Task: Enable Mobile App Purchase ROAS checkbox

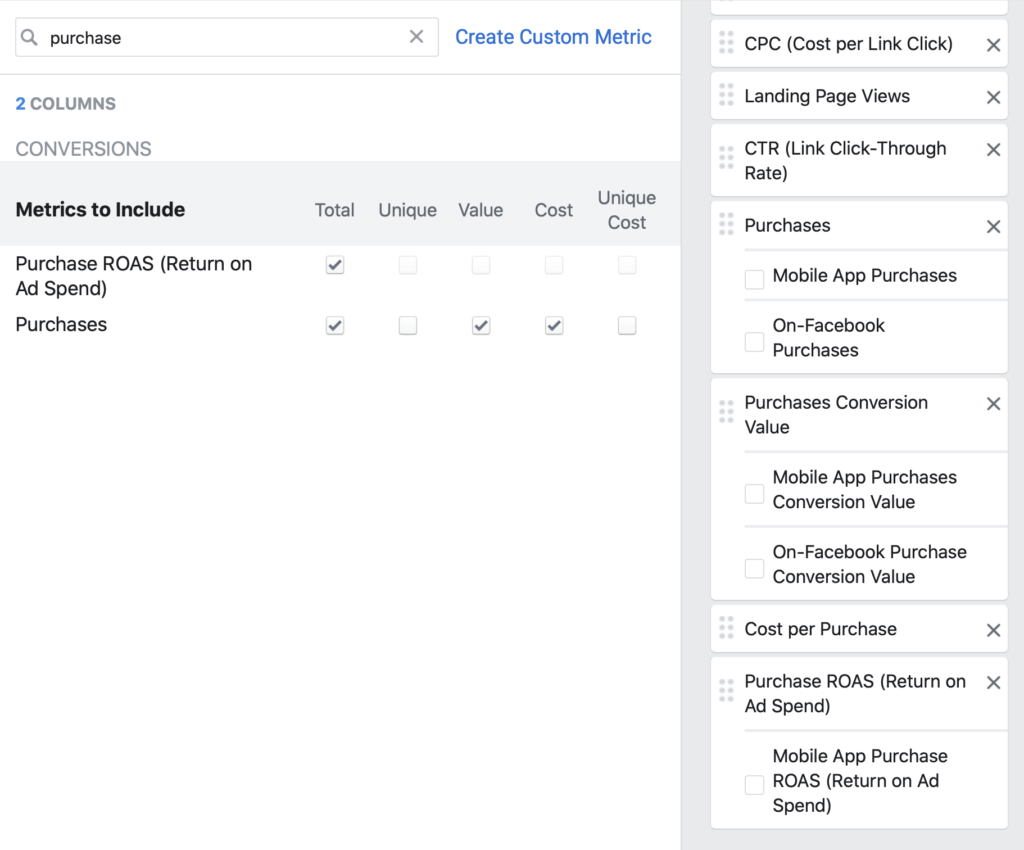Action: (754, 785)
